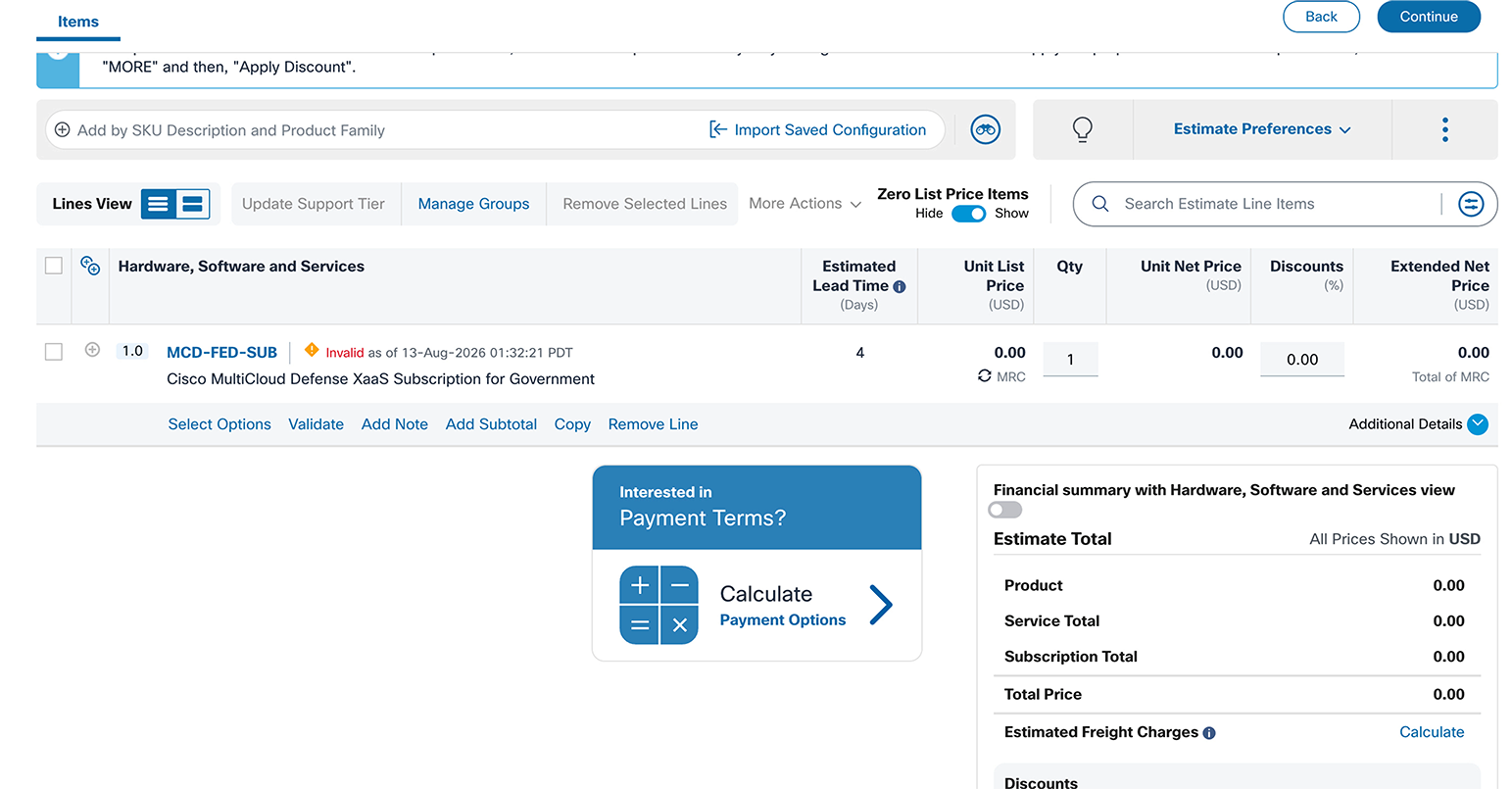The height and width of the screenshot is (789, 1512).
Task: Click the Copy line link
Action: (x=572, y=424)
